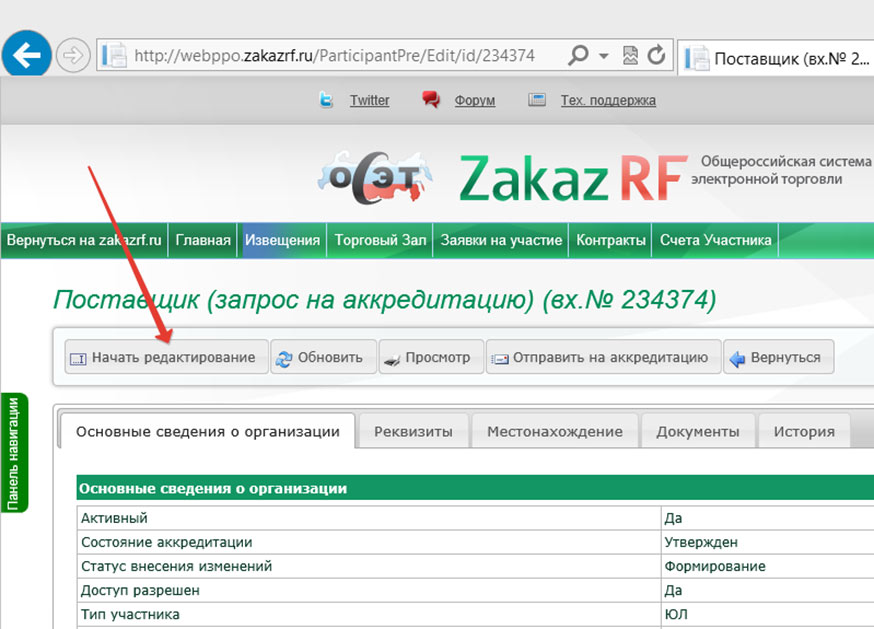Open the Главная menu item
The height and width of the screenshot is (629, 874).
[203, 240]
